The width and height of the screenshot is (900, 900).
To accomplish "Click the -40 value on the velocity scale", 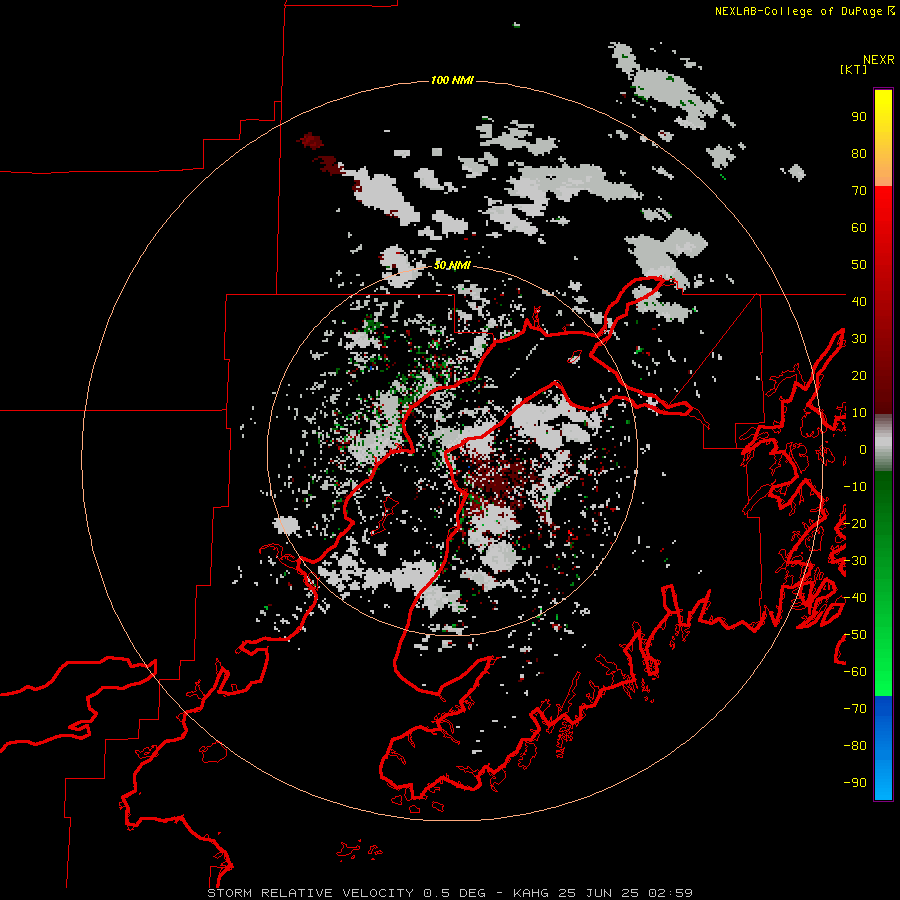I will coord(855,598).
